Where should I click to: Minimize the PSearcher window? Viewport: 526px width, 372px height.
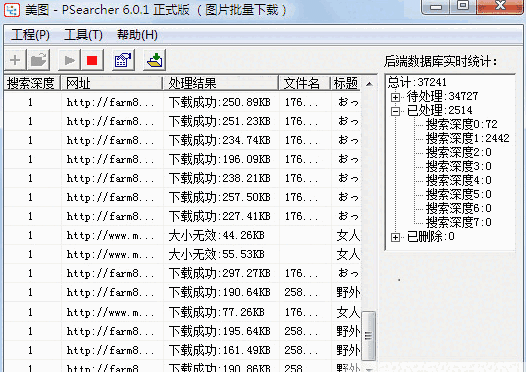click(x=436, y=7)
